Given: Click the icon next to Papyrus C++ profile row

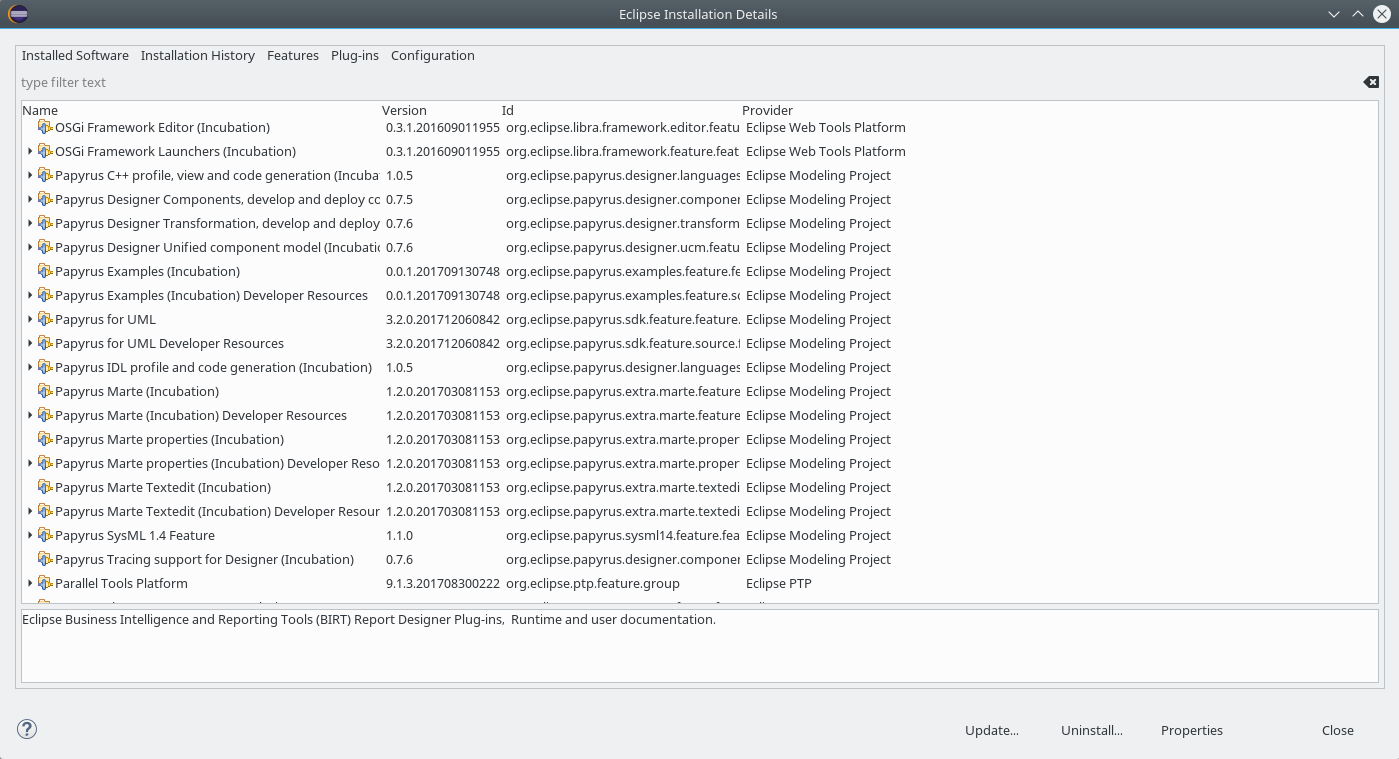Looking at the screenshot, I should (x=45, y=175).
